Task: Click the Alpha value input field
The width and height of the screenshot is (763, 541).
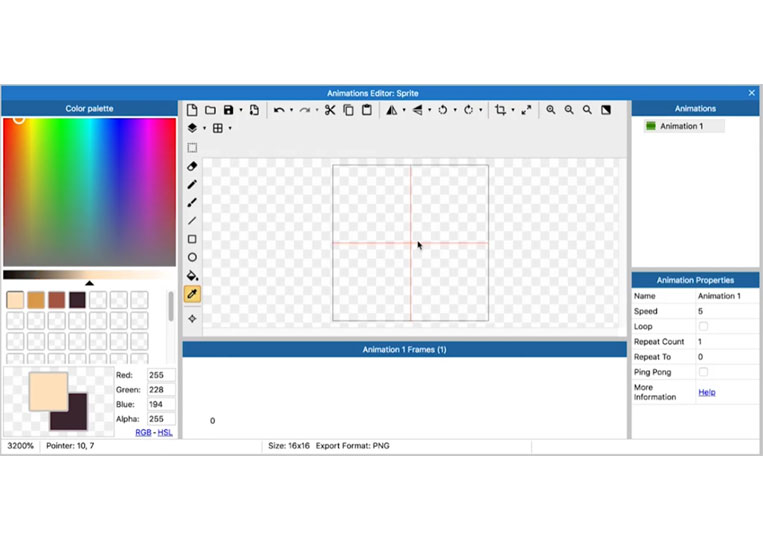Action: coord(161,419)
